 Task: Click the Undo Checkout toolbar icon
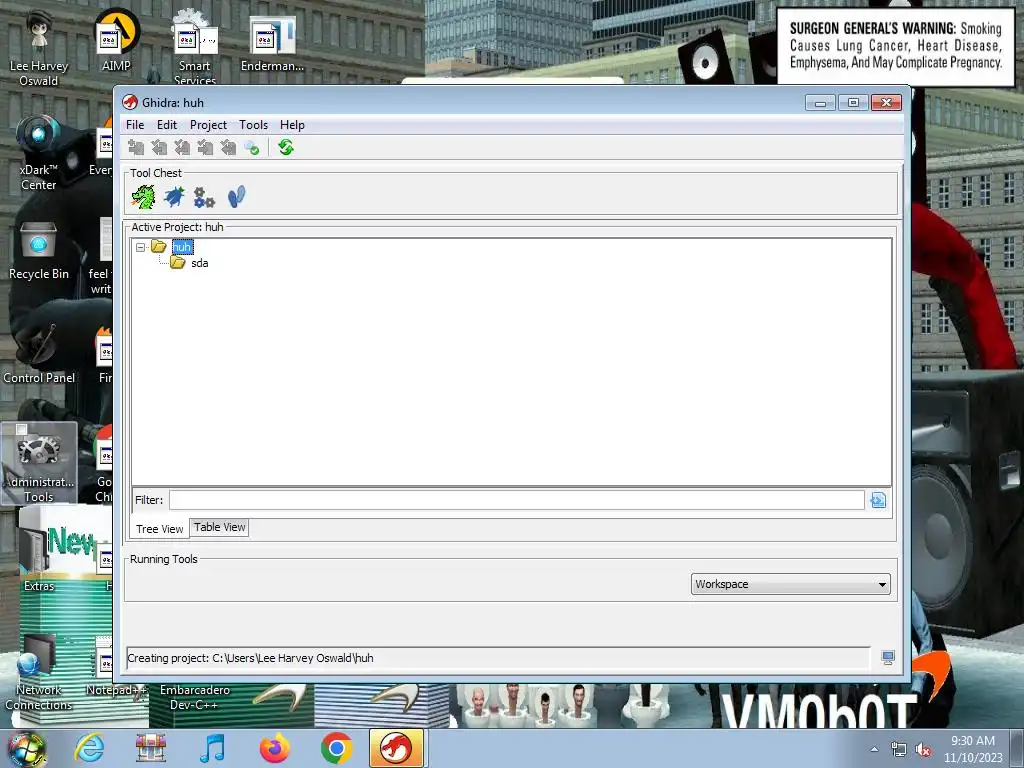coord(228,148)
